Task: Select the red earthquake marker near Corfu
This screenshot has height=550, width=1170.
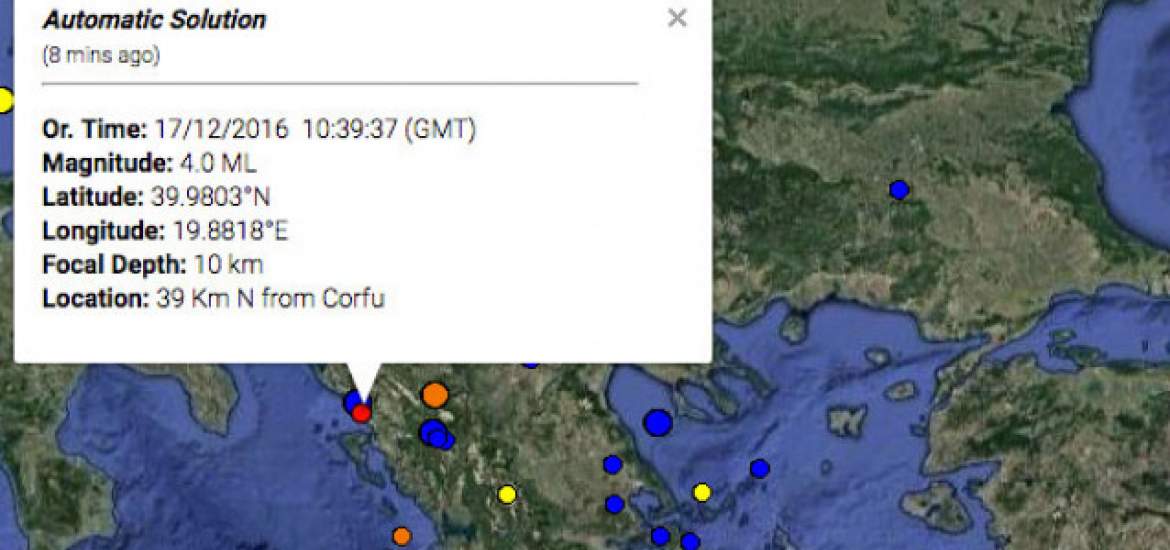Action: [x=361, y=413]
